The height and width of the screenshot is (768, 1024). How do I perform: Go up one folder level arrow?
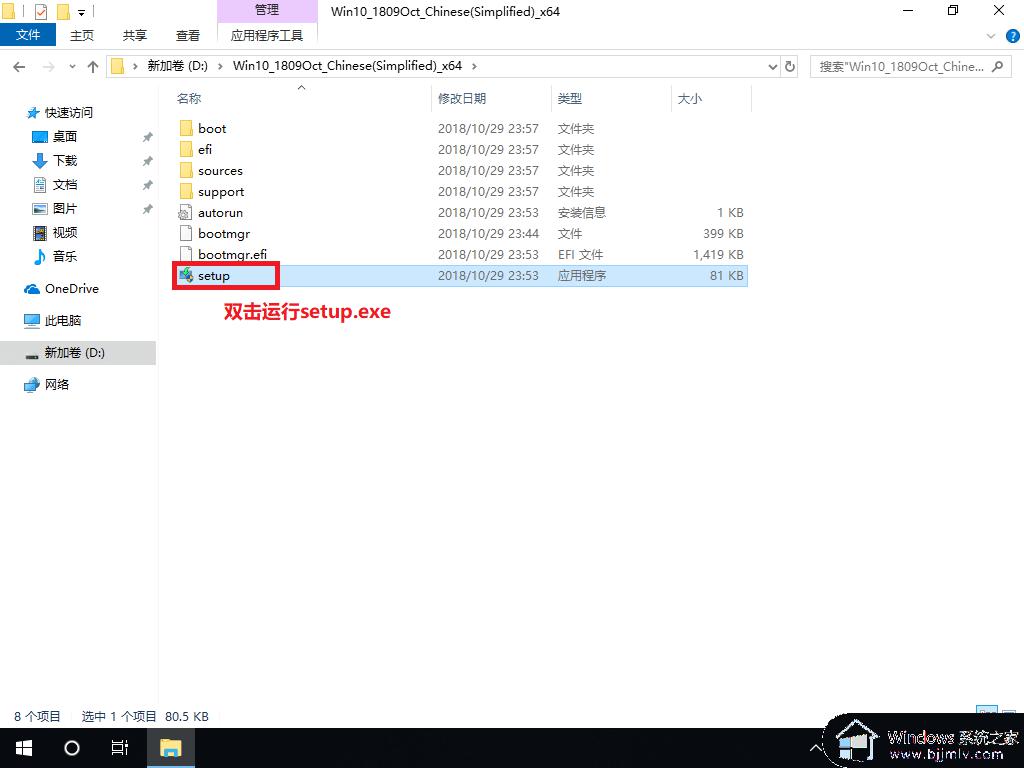pyautogui.click(x=93, y=66)
